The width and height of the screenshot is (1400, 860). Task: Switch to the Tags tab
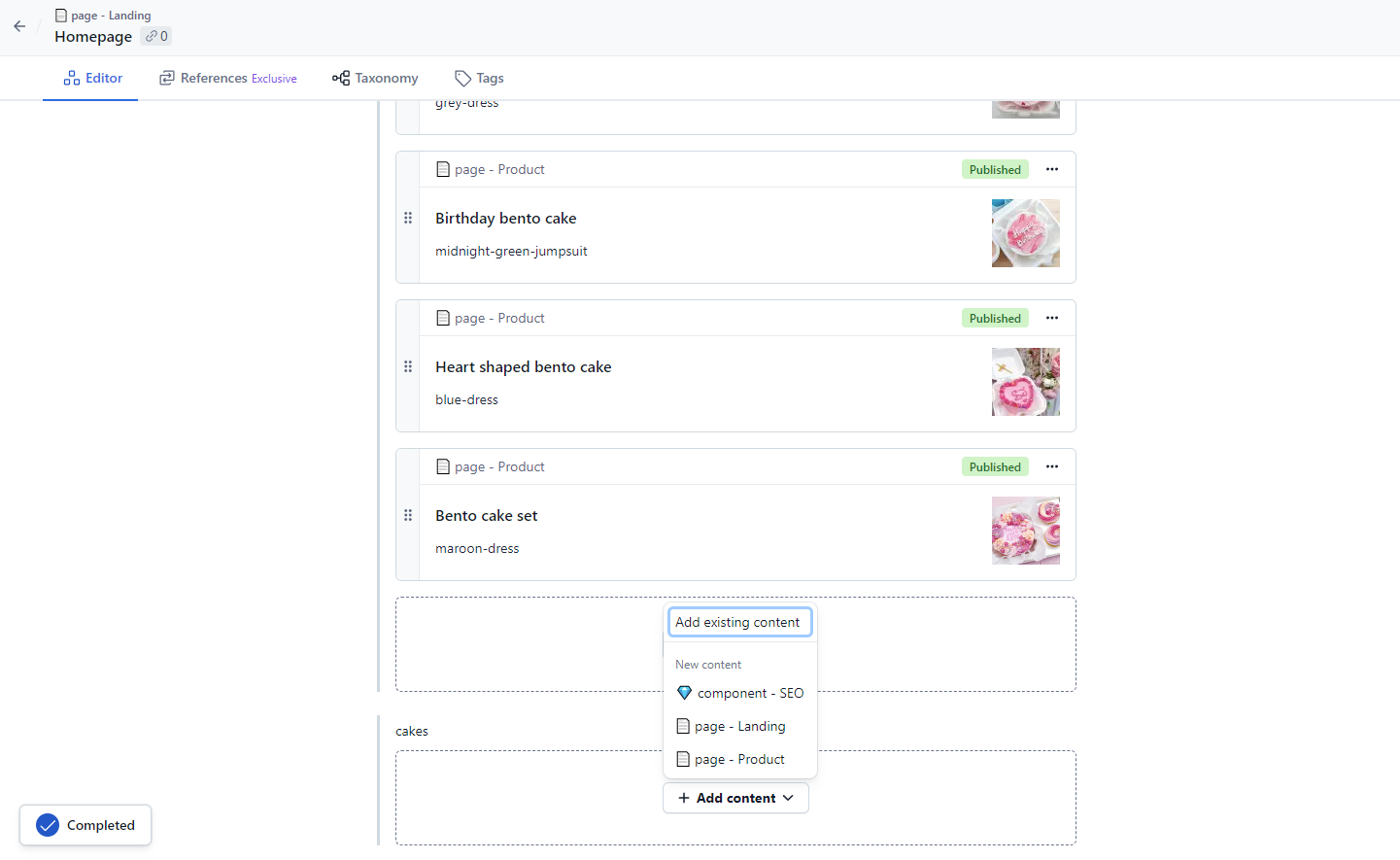(x=479, y=78)
